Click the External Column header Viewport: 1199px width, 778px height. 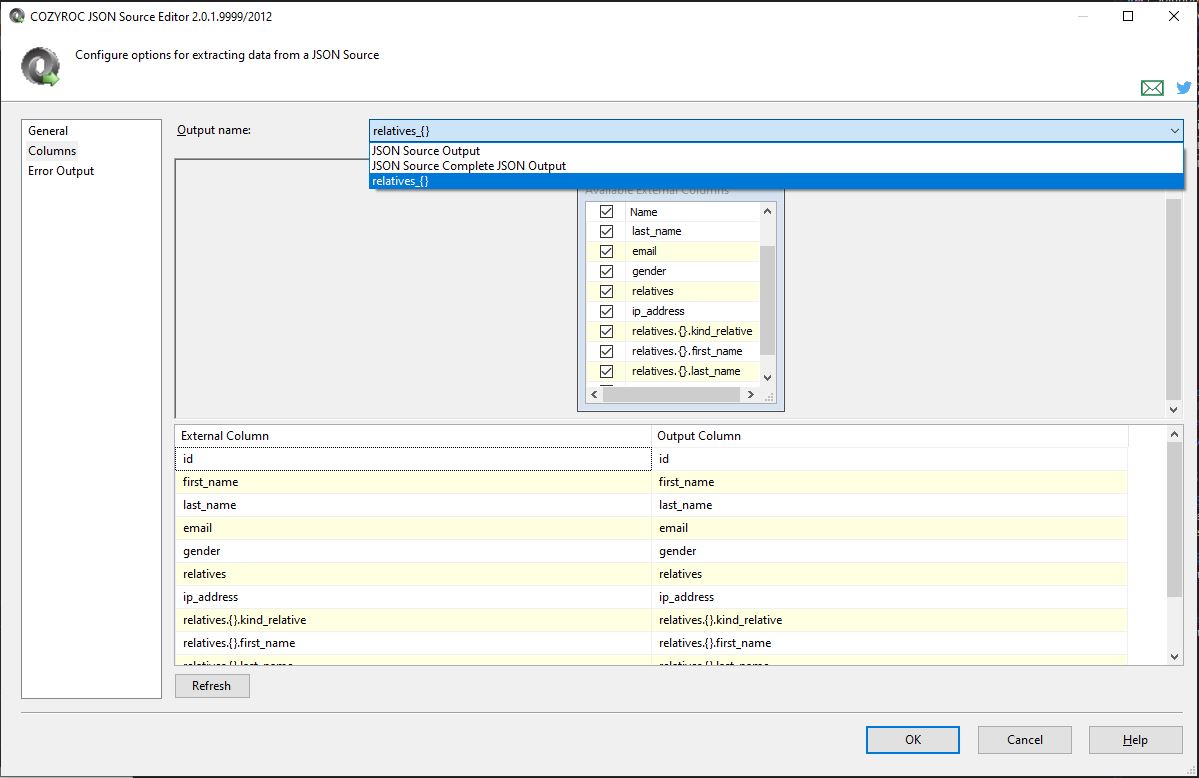click(413, 436)
